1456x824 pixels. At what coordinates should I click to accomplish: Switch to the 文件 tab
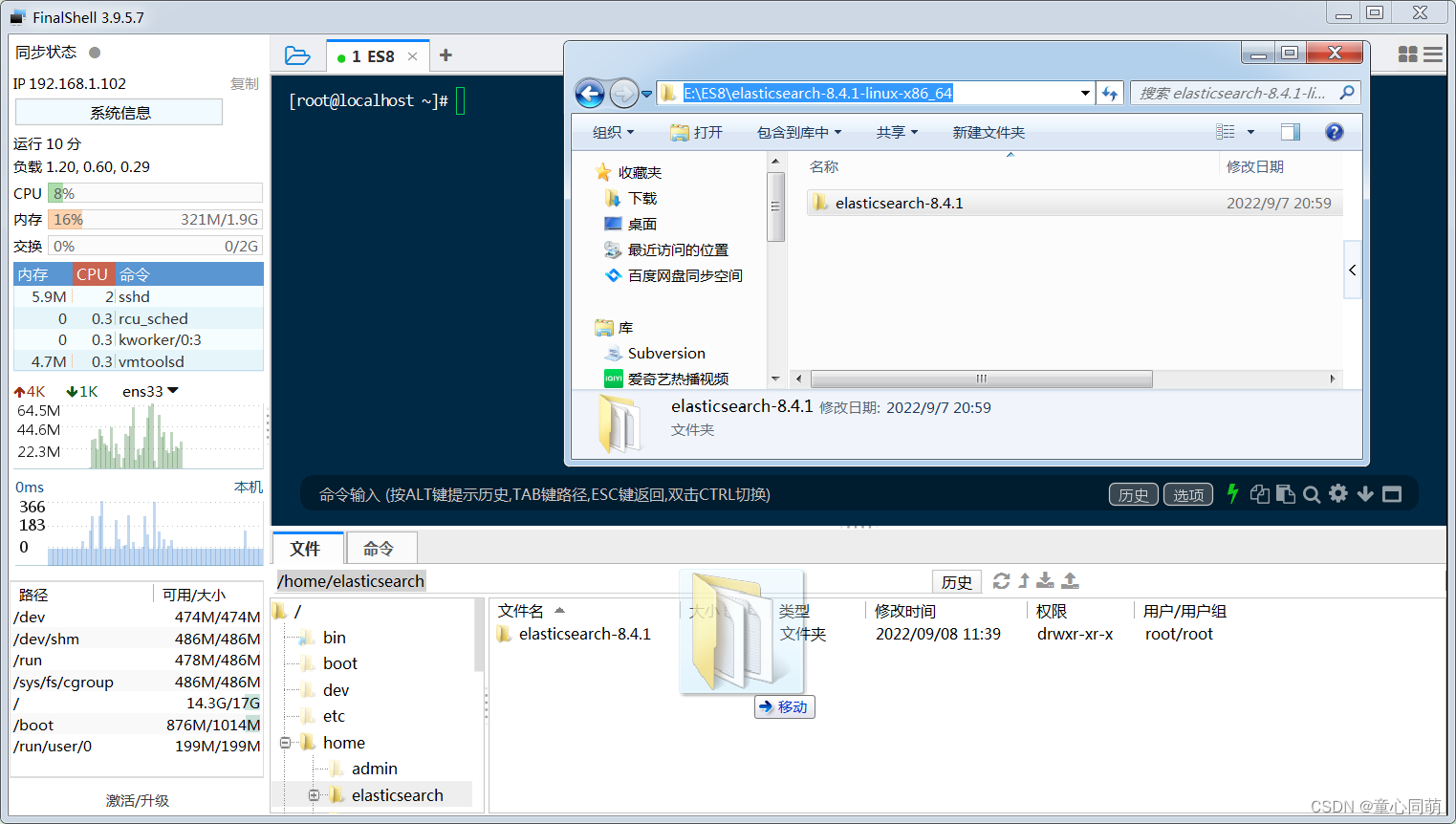[x=306, y=549]
